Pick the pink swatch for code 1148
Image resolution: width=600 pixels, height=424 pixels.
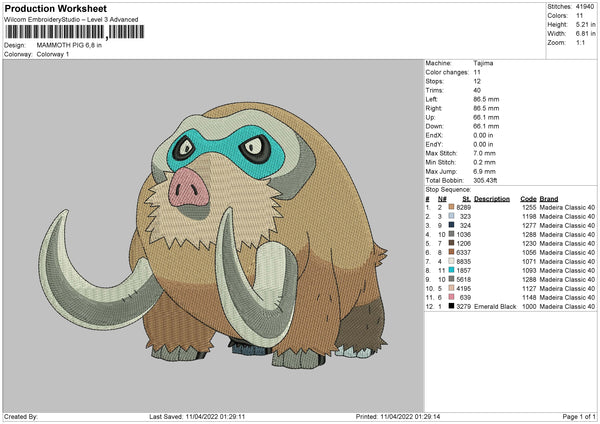click(x=452, y=297)
